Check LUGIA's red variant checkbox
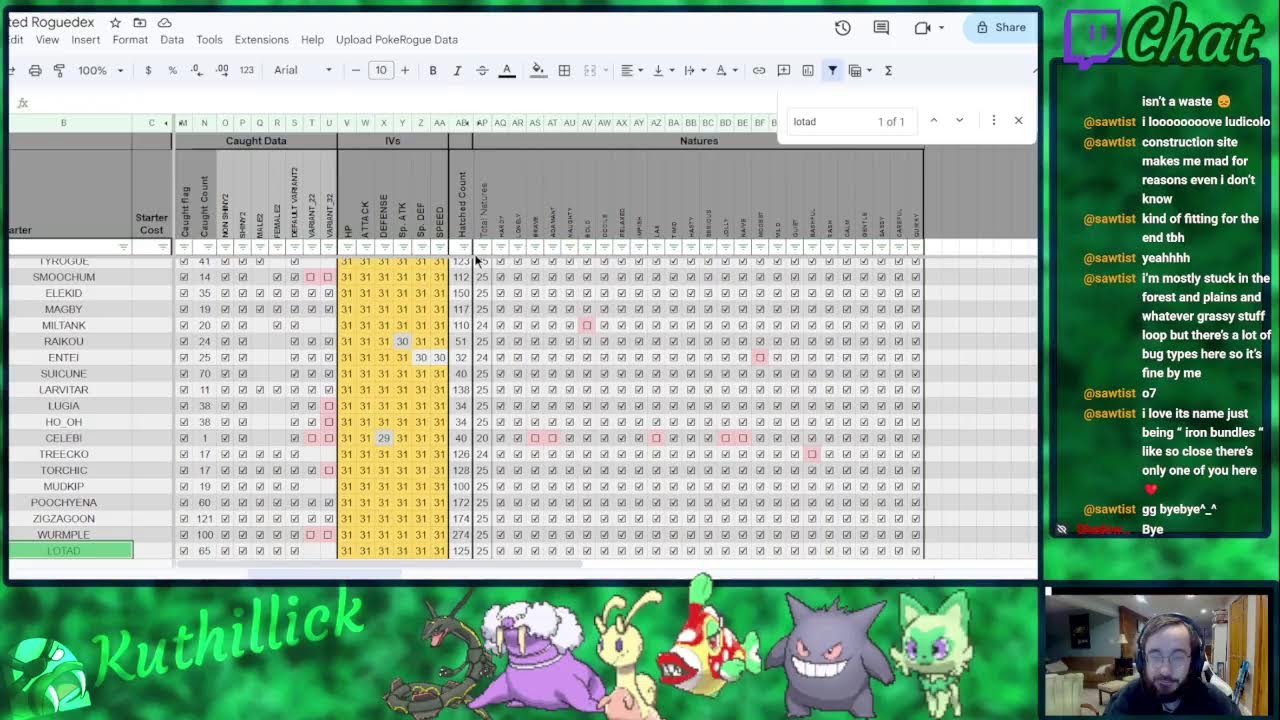The width and height of the screenshot is (1280, 720). [329, 406]
